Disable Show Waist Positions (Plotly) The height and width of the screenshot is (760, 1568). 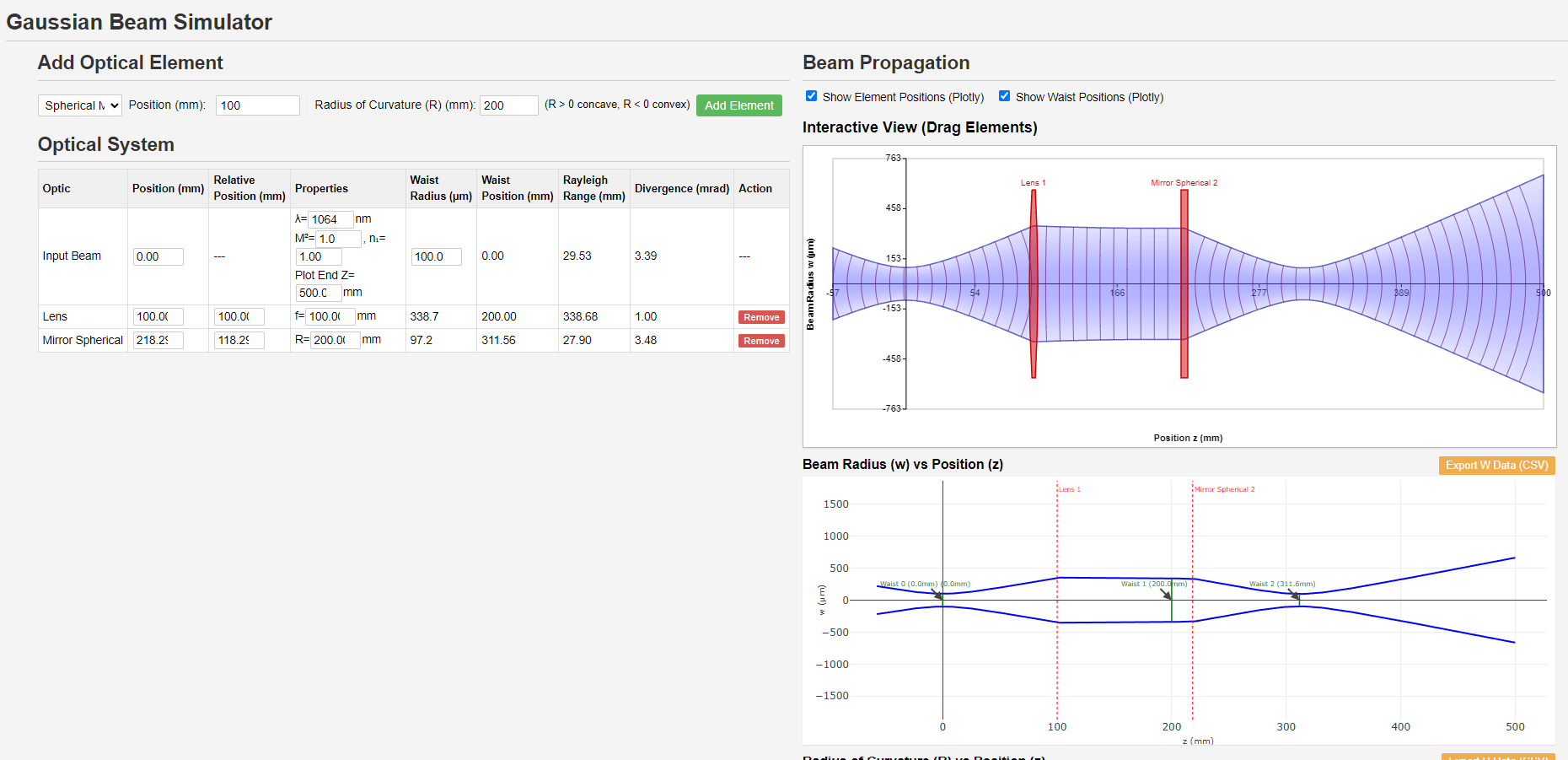[x=1004, y=95]
